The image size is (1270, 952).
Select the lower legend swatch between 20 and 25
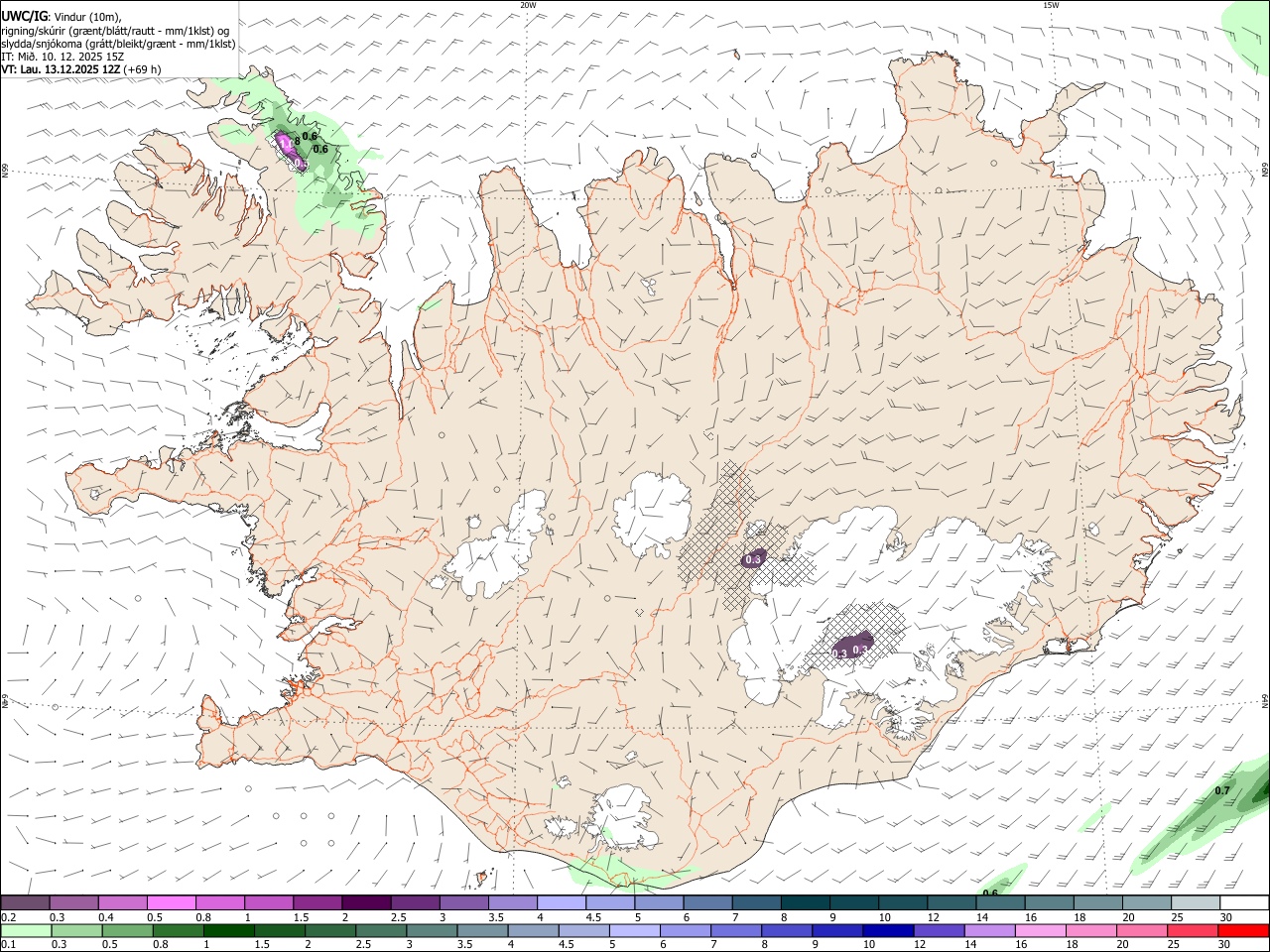click(1140, 930)
